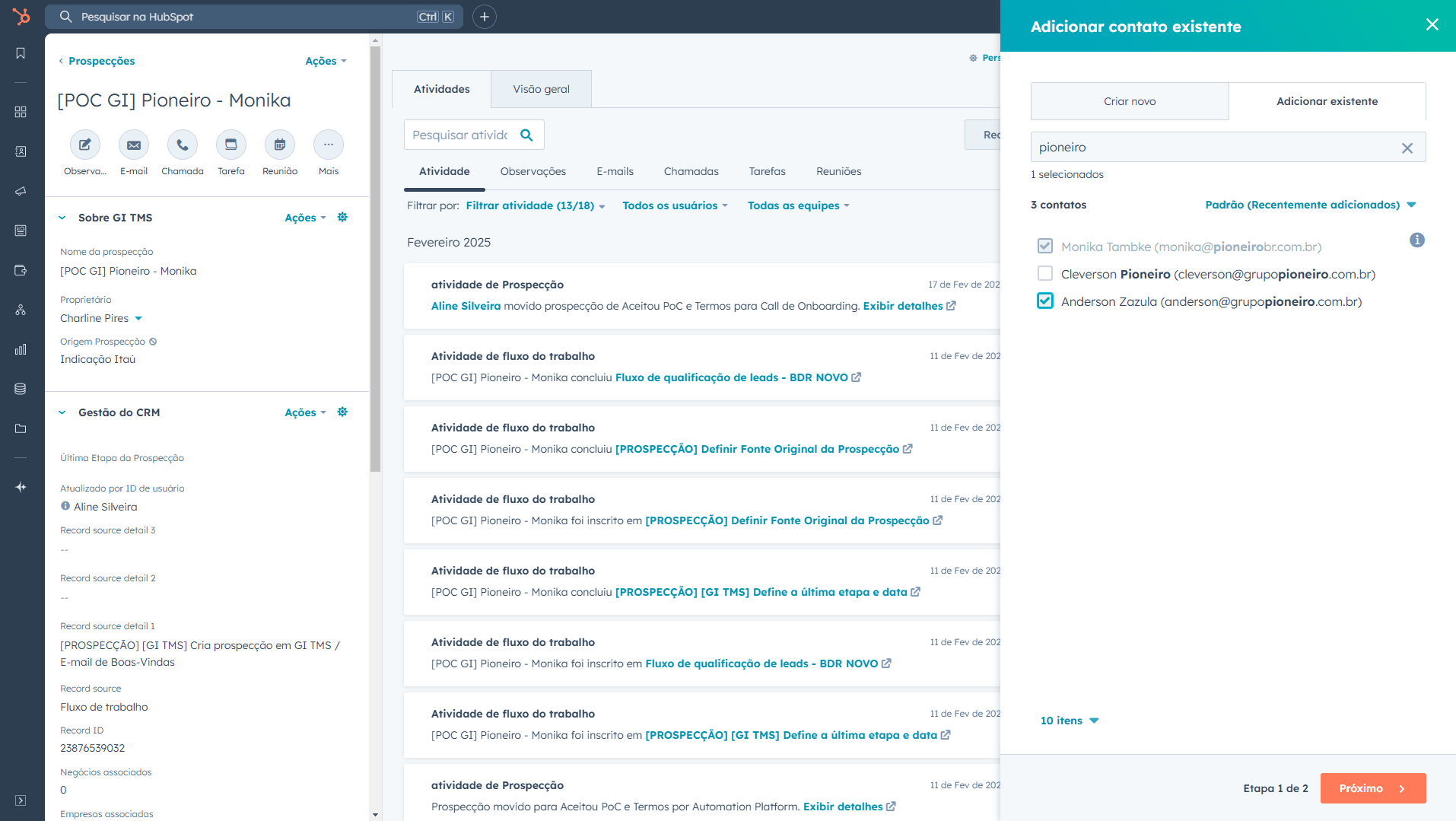The image size is (1456, 821).
Task: Open the marketing megaphone icon in sidebar
Action: tap(21, 191)
